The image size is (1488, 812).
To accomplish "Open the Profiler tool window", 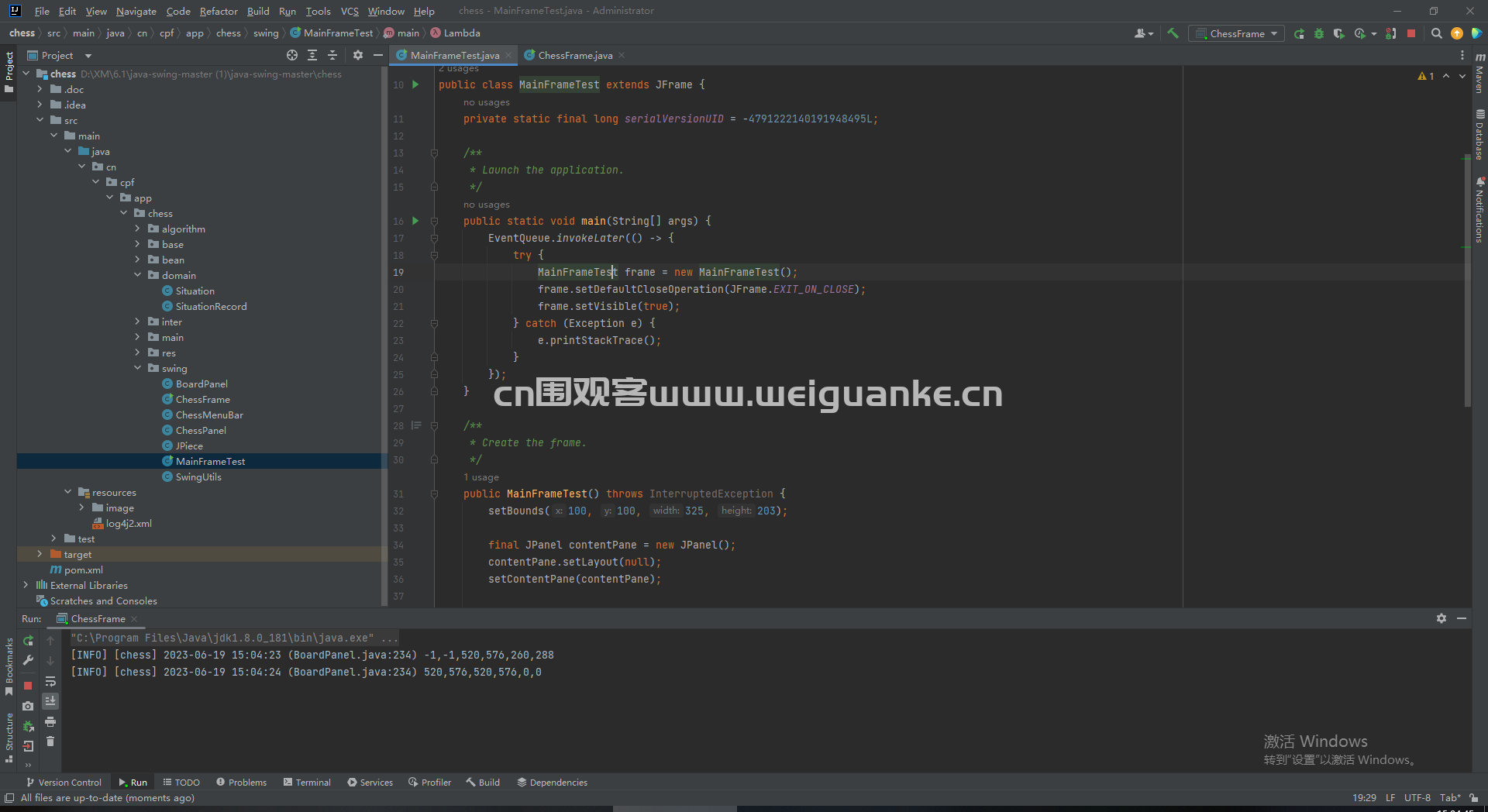I will (x=429, y=783).
